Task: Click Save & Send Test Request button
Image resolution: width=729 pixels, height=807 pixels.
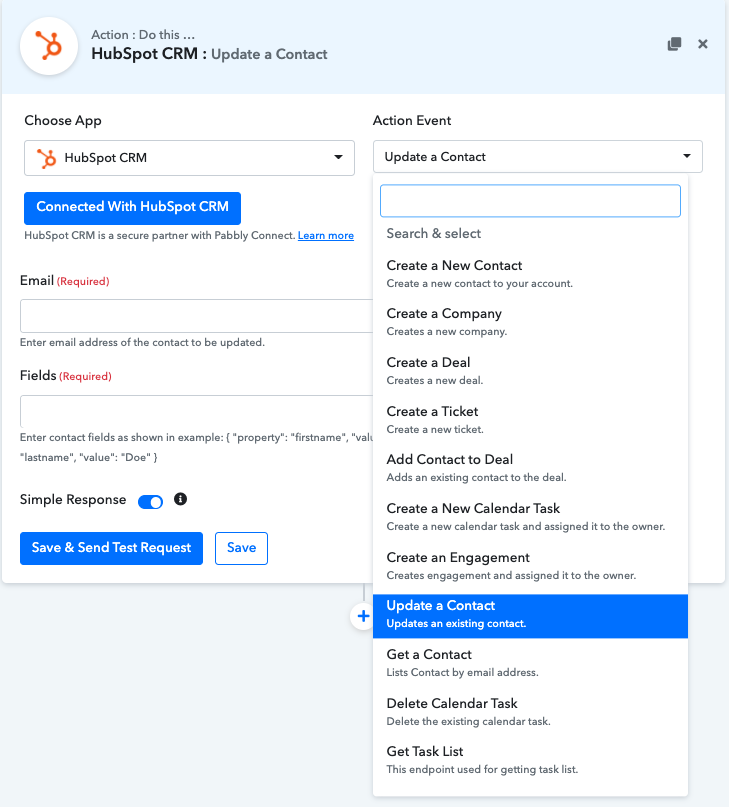Action: [x=112, y=548]
